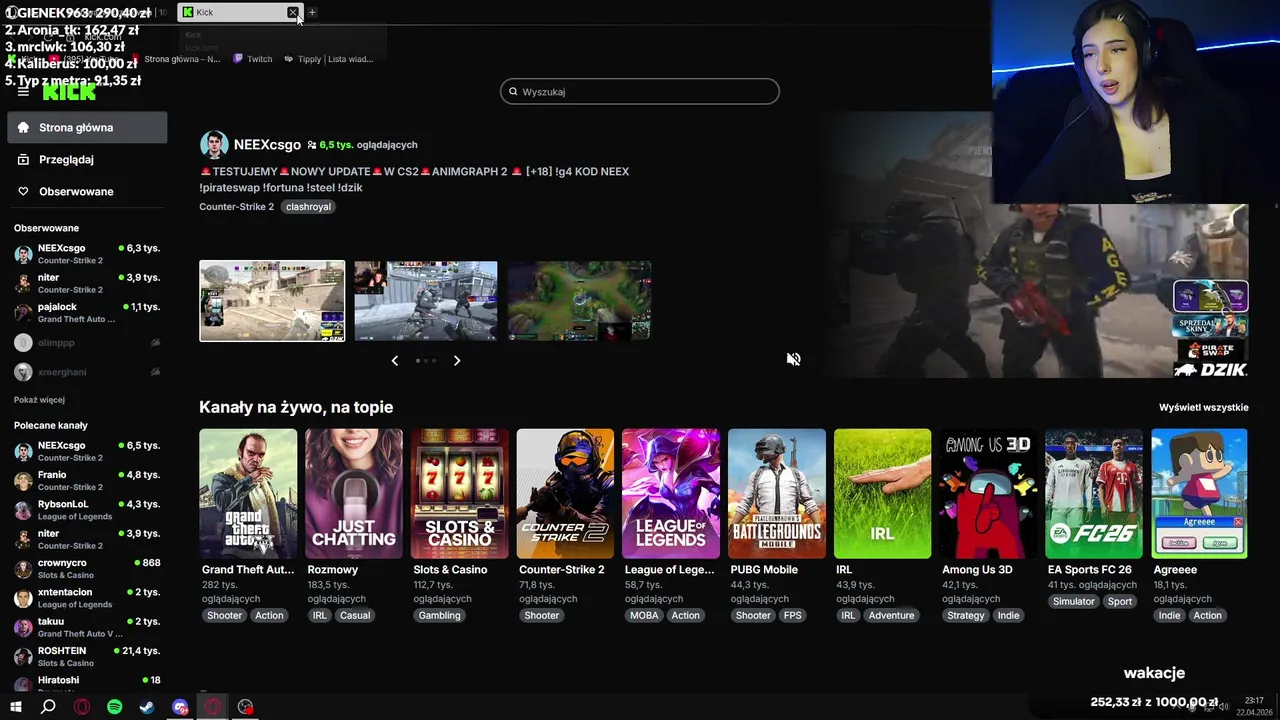Screen dimensions: 1280x720
Task: Open Windows Start menu
Action: pos(16,707)
